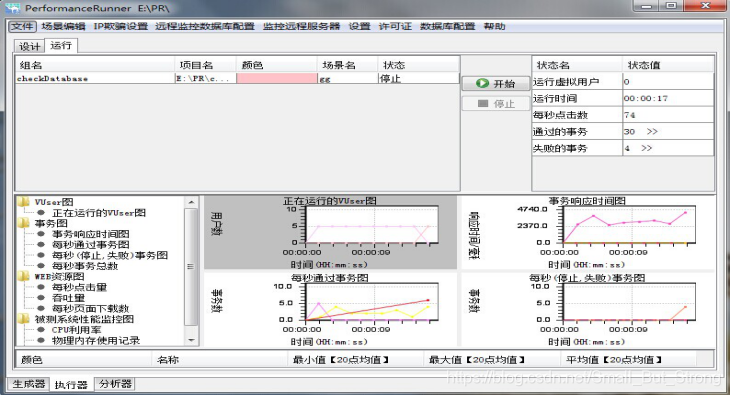Select the 事务响应时间图 chart
This screenshot has width=730, height=396.
(587, 232)
